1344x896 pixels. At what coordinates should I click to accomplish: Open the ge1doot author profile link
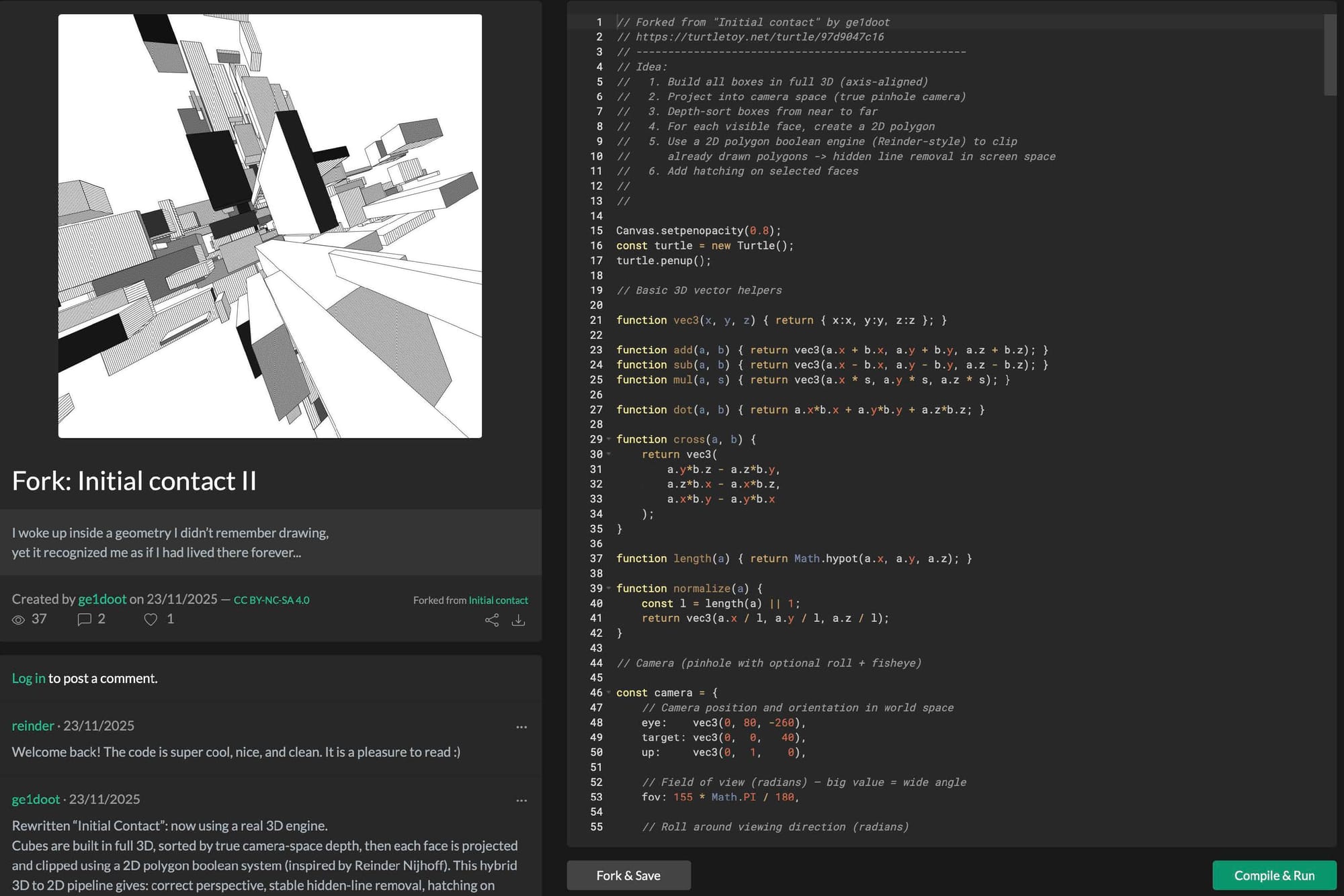(x=102, y=598)
